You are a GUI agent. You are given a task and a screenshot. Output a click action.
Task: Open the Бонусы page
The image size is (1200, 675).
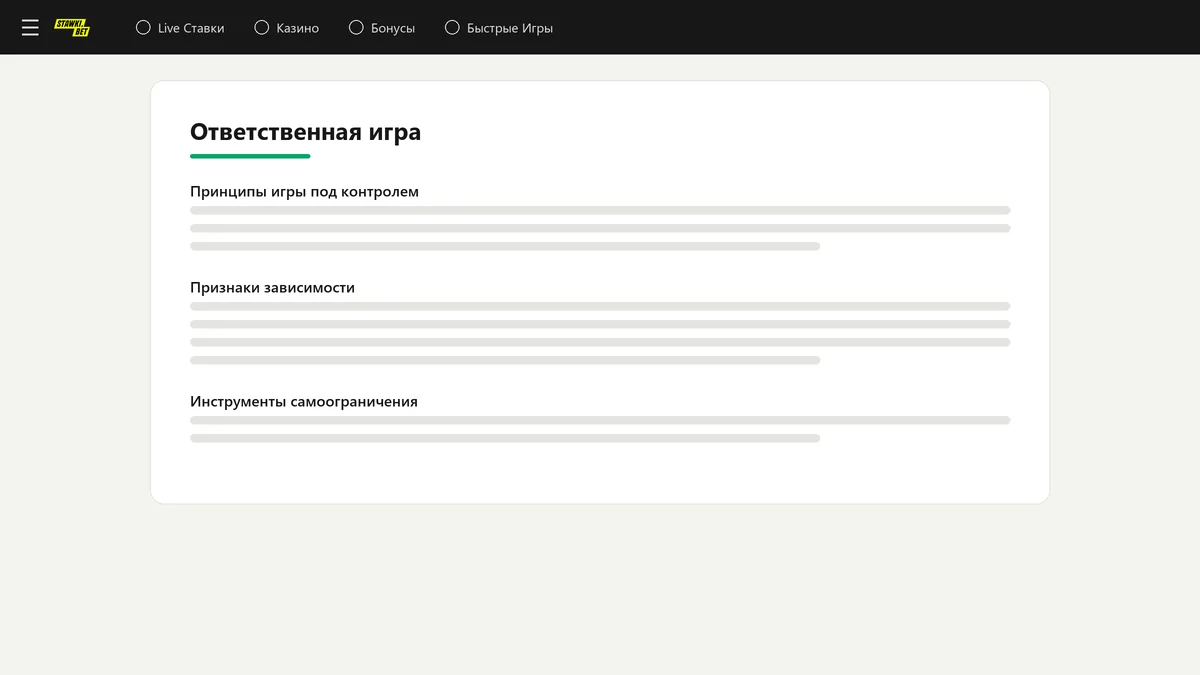click(x=393, y=28)
